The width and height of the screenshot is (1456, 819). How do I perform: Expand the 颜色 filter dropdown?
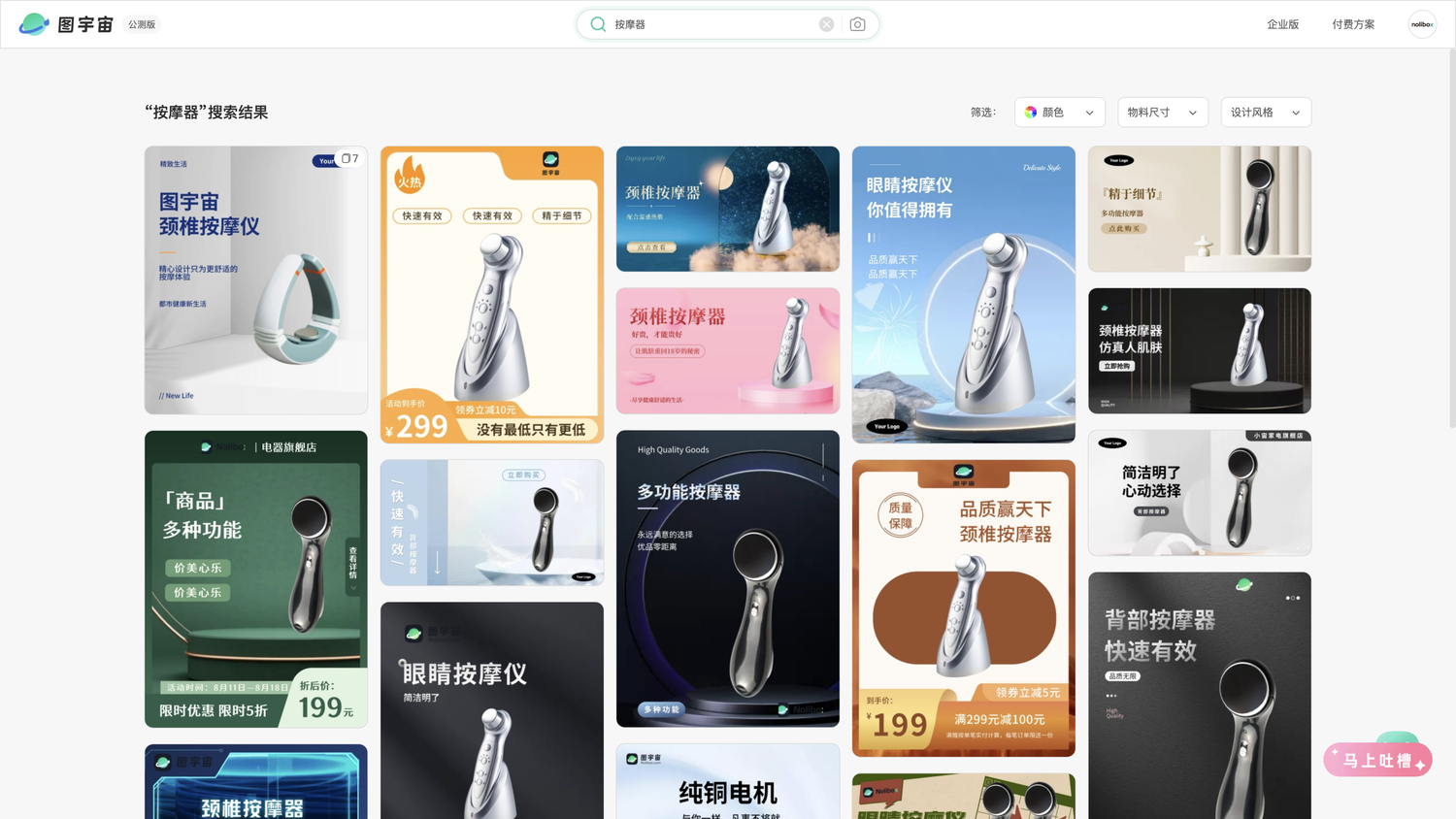click(1060, 113)
